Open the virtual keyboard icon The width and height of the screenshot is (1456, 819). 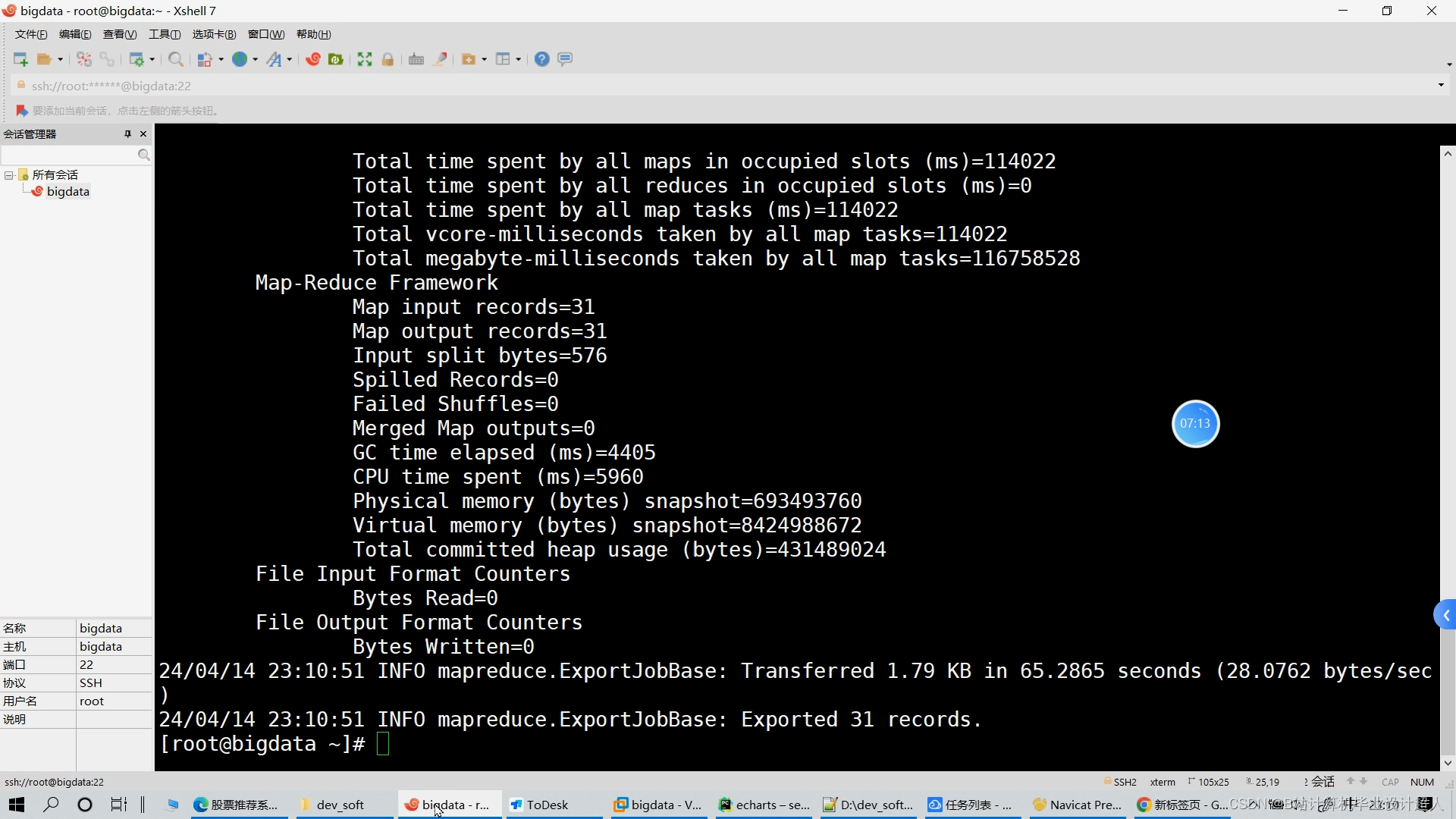click(x=416, y=59)
